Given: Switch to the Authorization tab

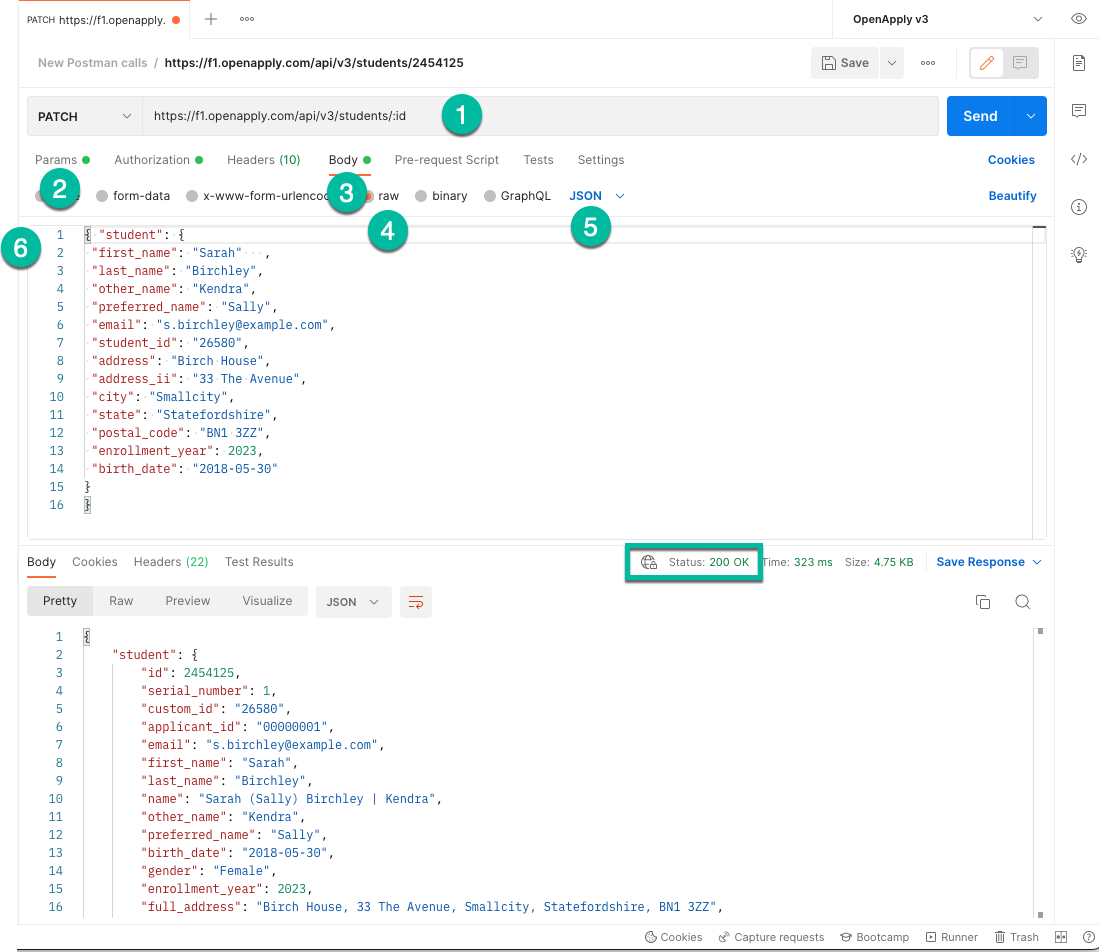Looking at the screenshot, I should [158, 160].
